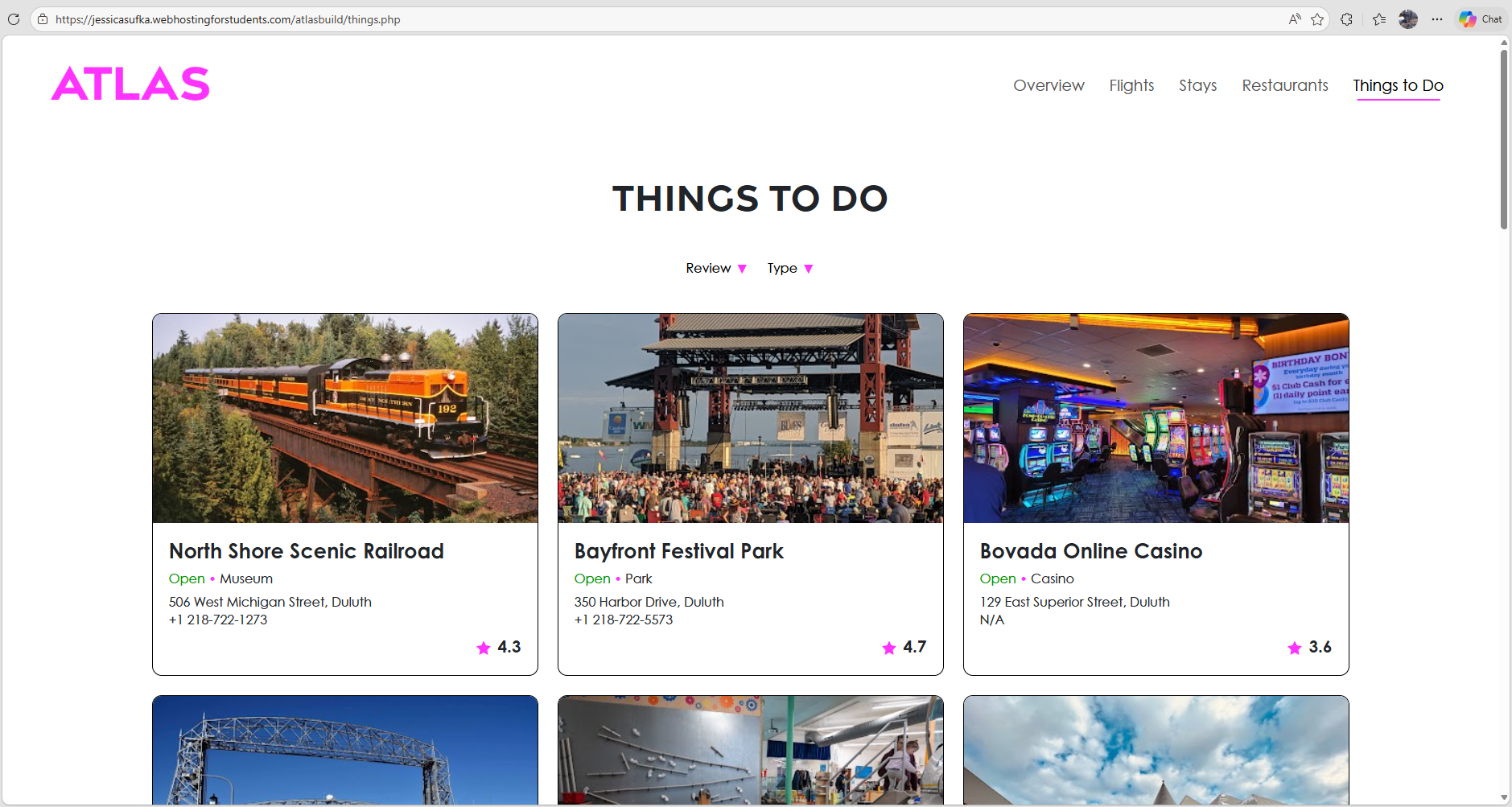The height and width of the screenshot is (807, 1512).
Task: Click the Park type label
Action: click(639, 578)
